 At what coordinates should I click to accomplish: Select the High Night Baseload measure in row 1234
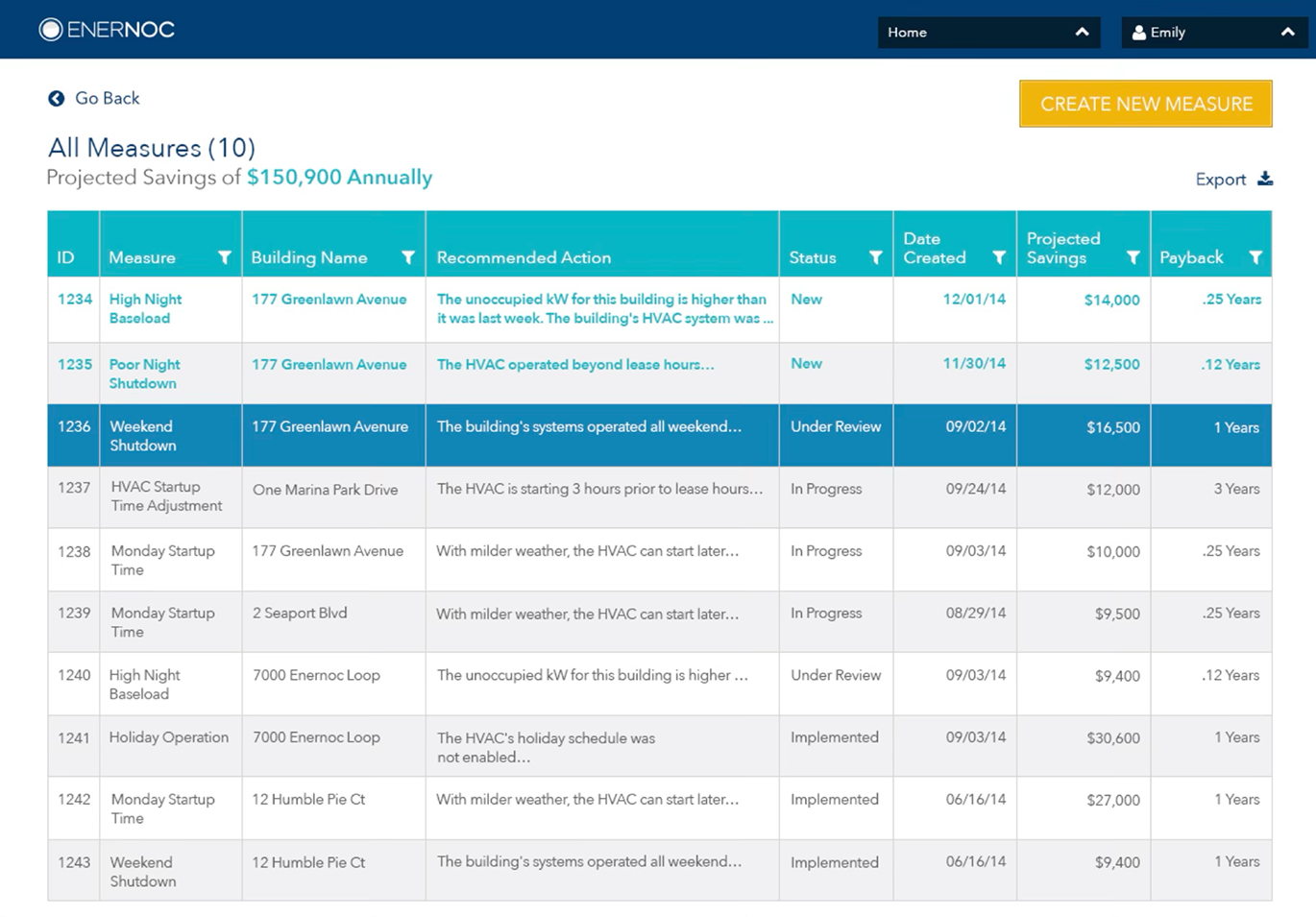[x=145, y=308]
